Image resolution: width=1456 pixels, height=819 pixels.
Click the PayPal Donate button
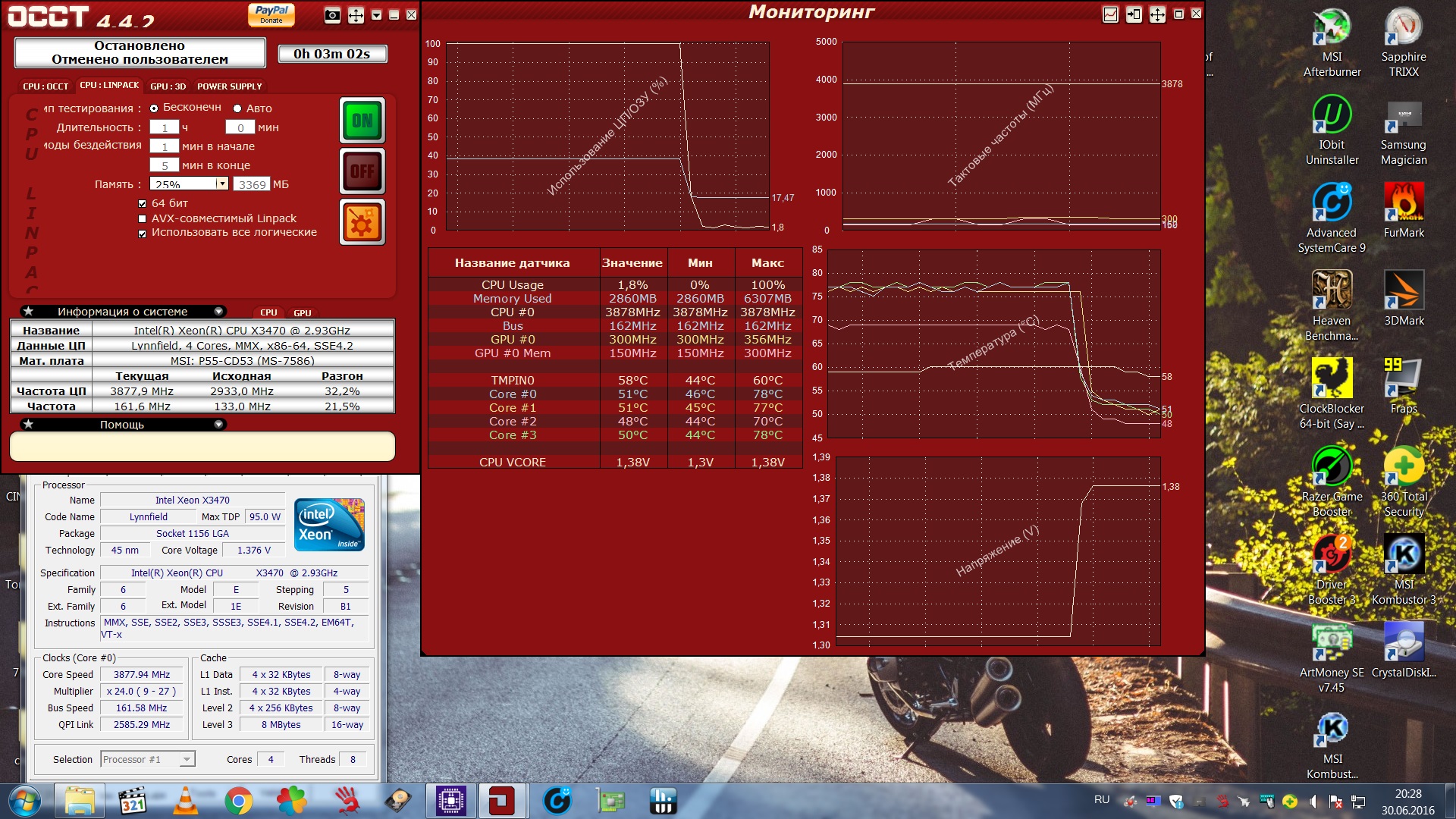tap(271, 14)
